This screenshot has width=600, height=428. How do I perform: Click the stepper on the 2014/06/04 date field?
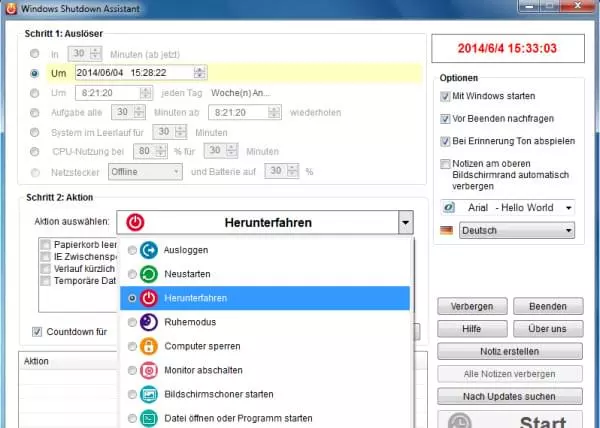(x=199, y=73)
